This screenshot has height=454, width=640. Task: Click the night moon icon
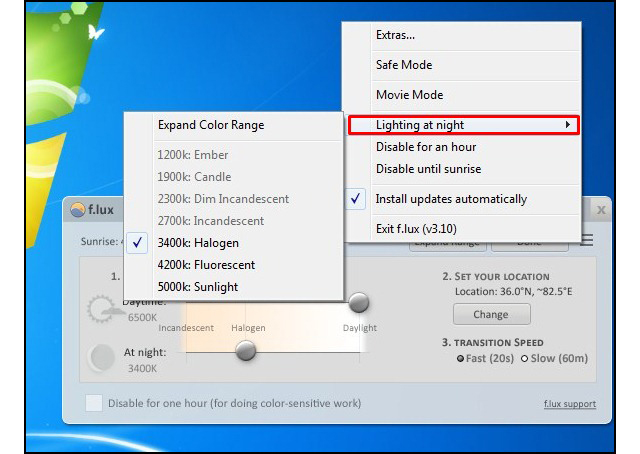101,358
